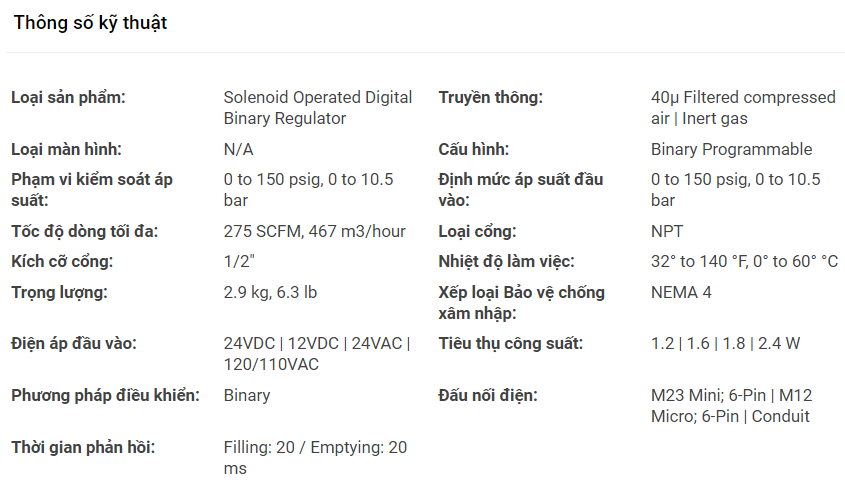Click the "Loại sản phẩm:" label
The image size is (845, 496).
[68, 98]
